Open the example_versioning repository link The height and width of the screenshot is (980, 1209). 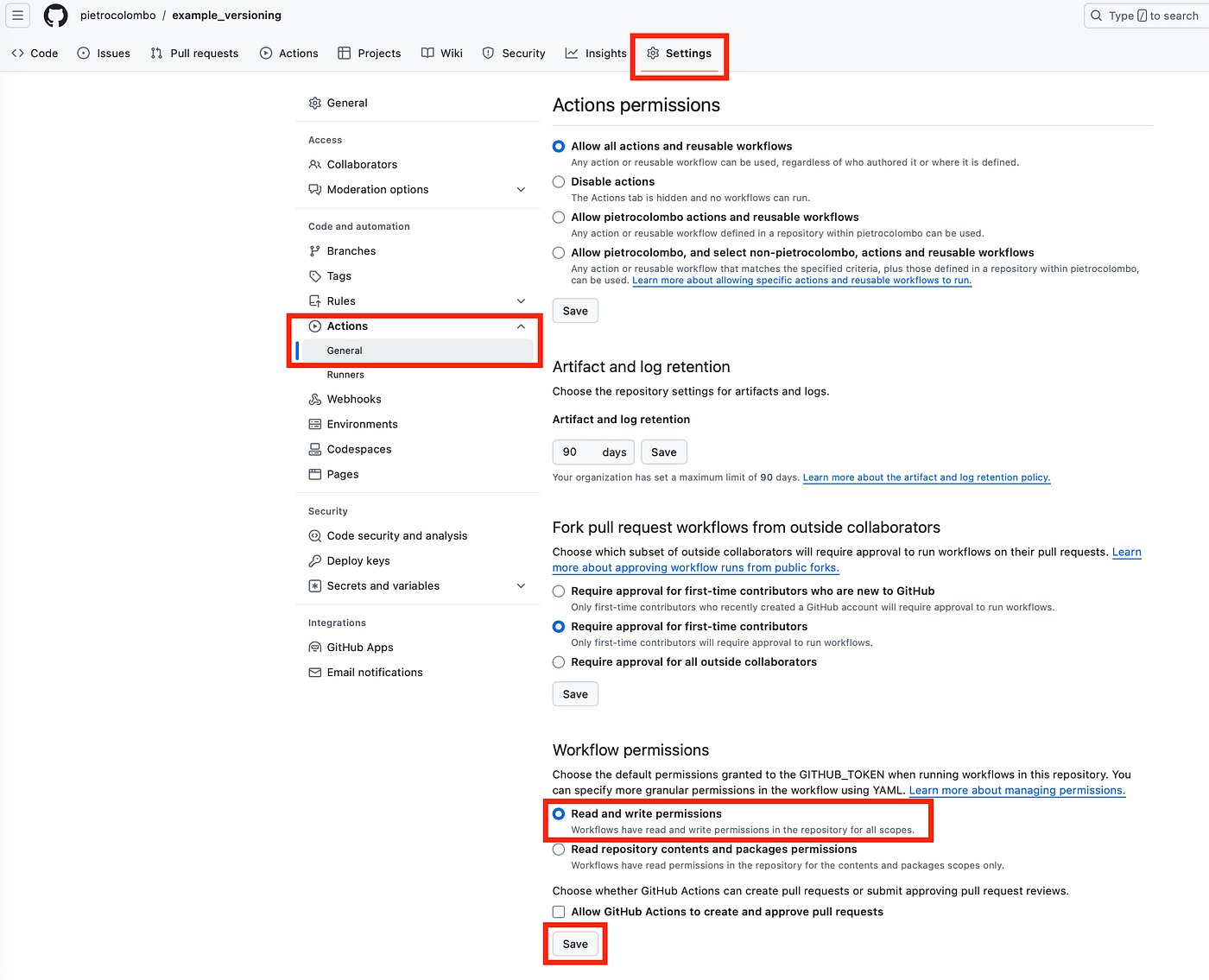226,16
